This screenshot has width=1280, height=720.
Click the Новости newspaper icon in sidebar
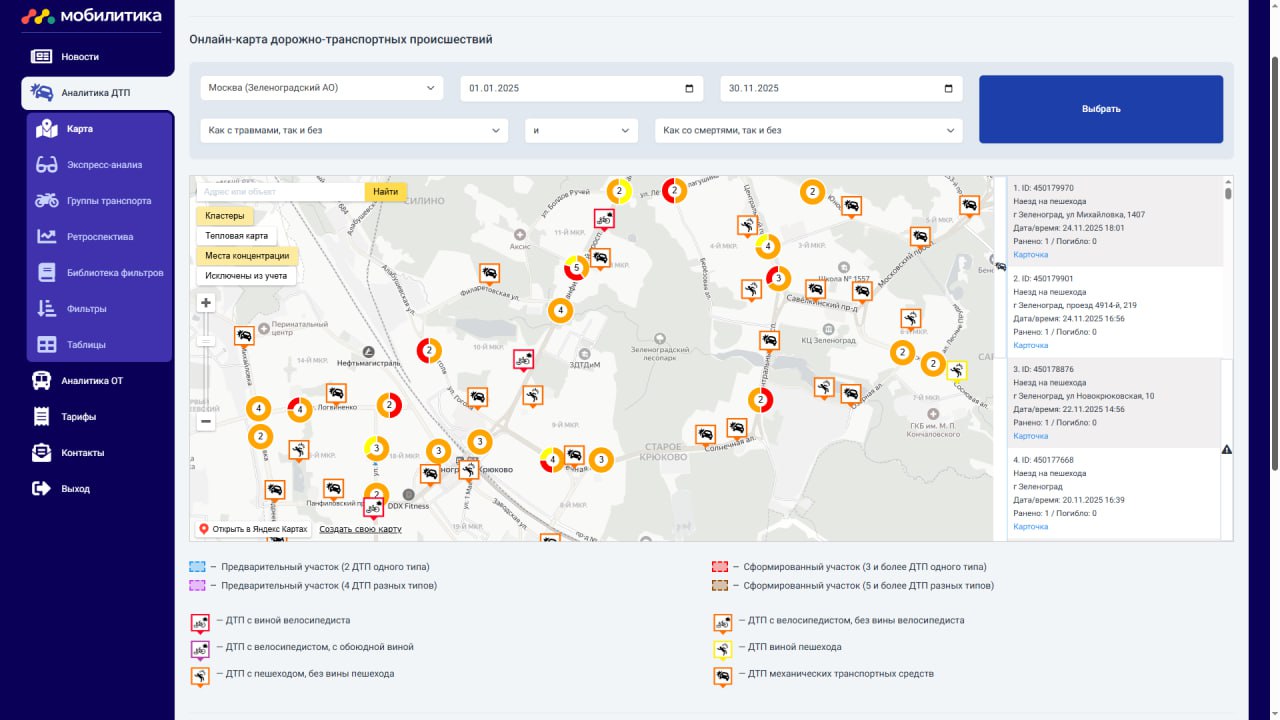41,57
